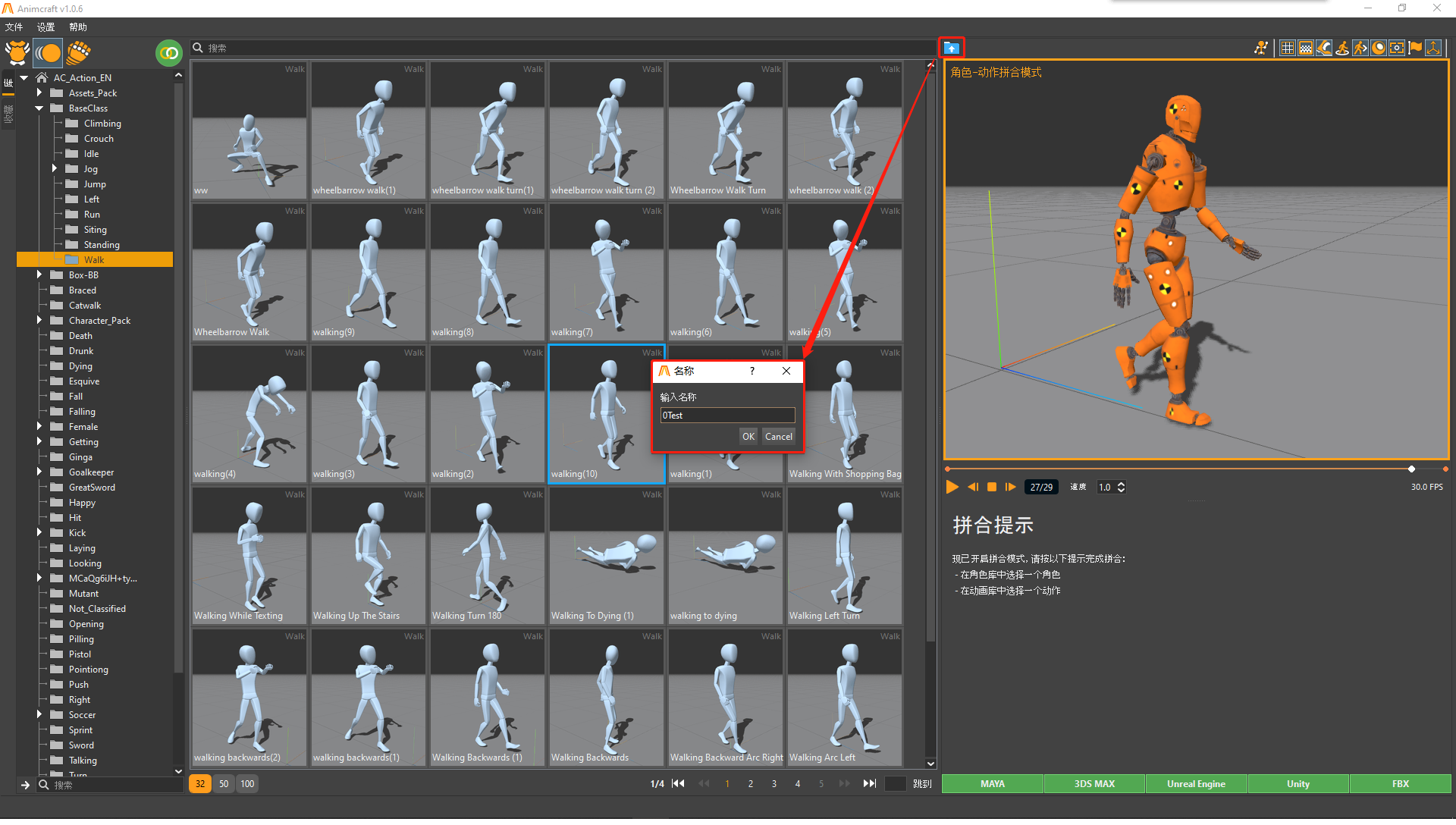The height and width of the screenshot is (825, 1456).
Task: Export to Unreal Engine button
Action: point(1196,783)
